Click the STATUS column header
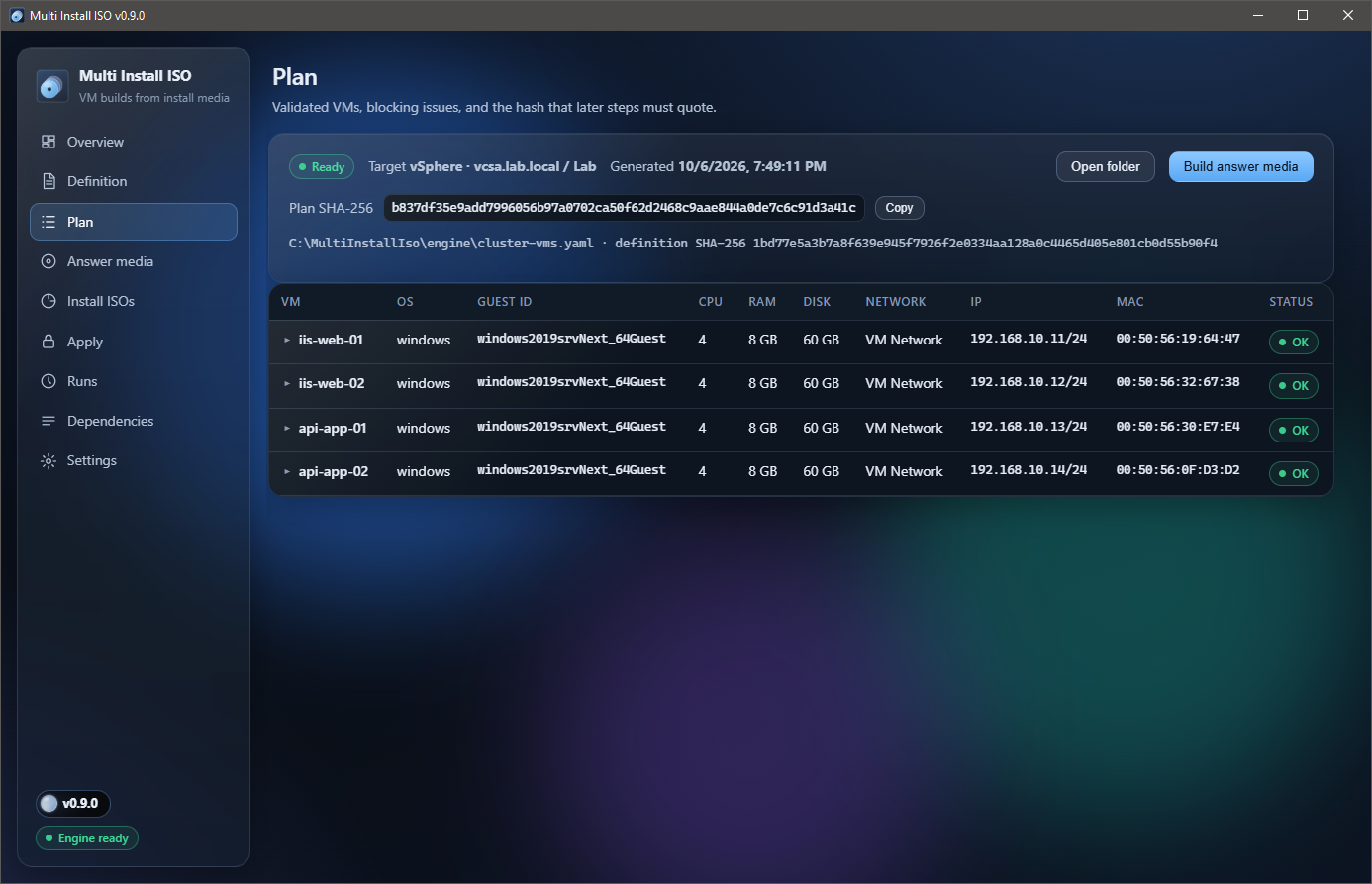Viewport: 1372px width, 884px height. [x=1291, y=302]
